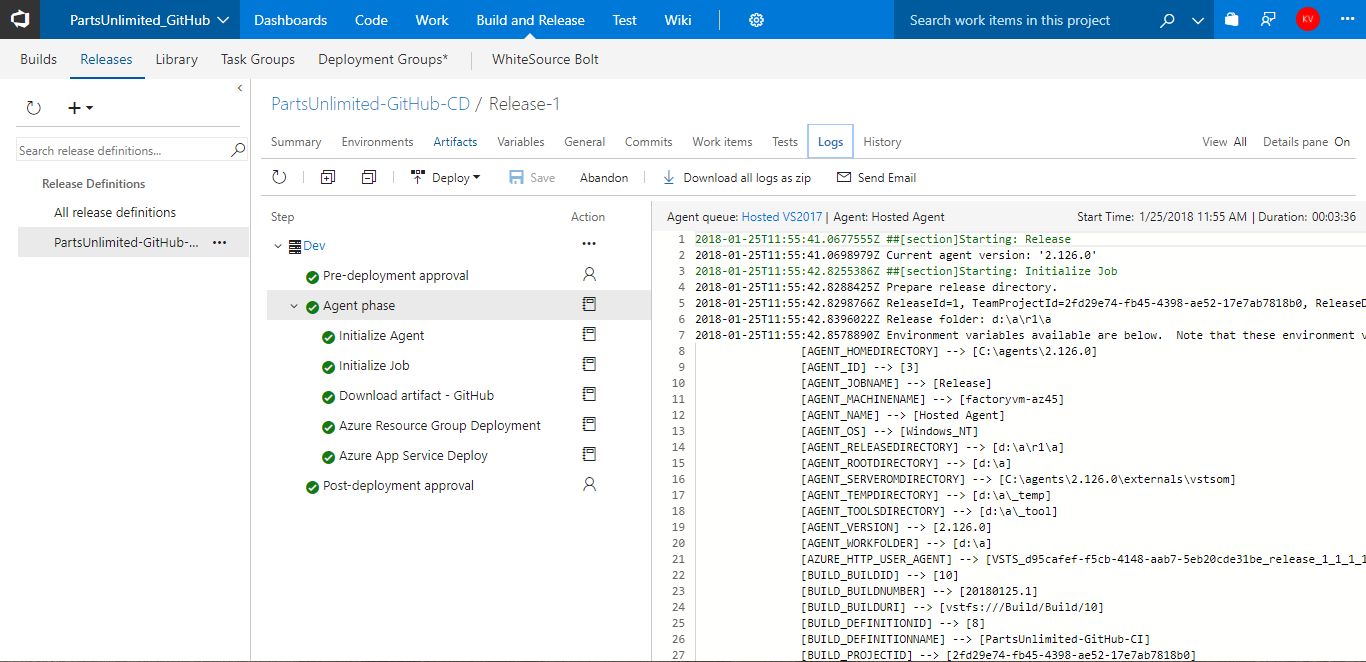View logs icon for Agent phase
Viewport: 1366px width, 662px height.
click(589, 304)
